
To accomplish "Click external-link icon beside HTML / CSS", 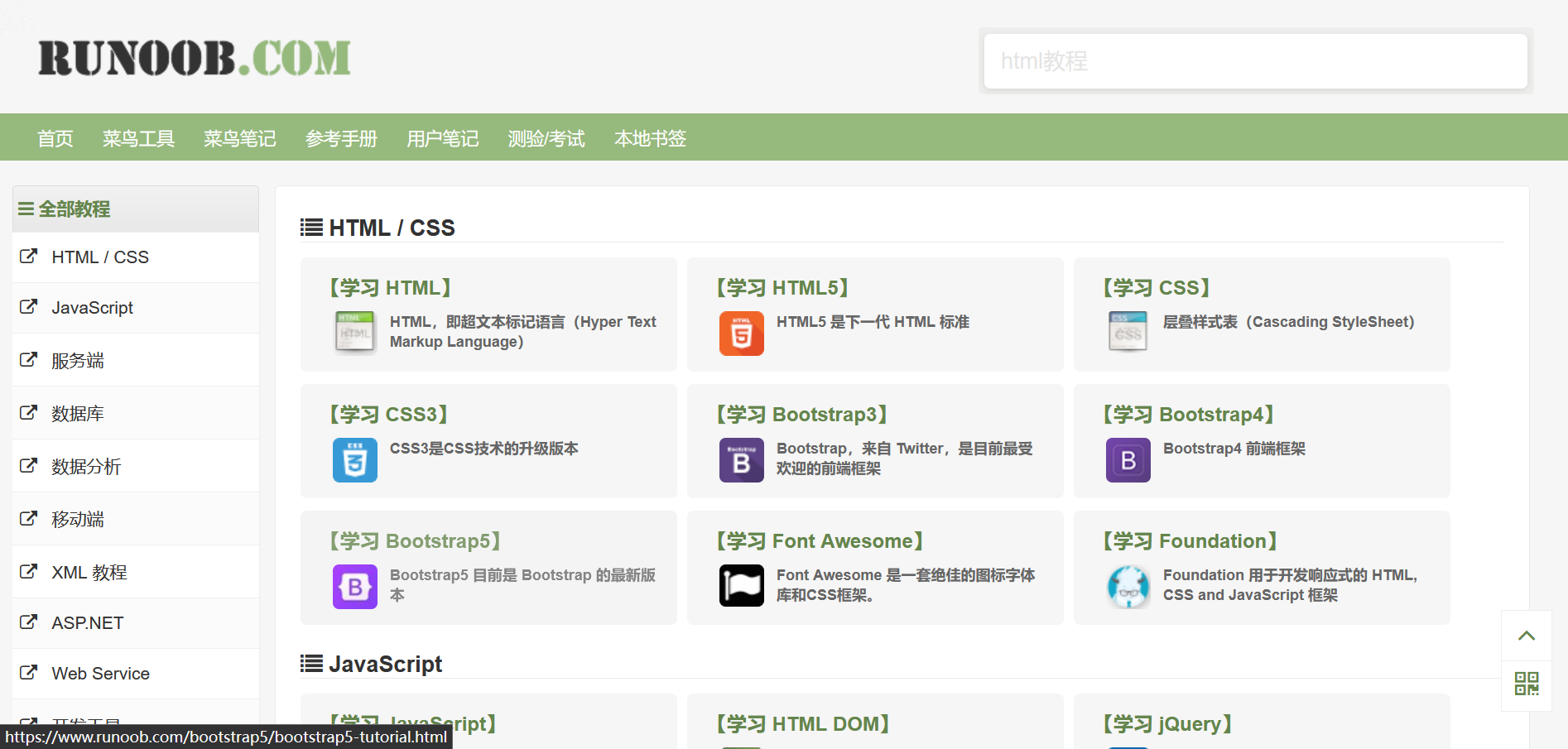I will tap(29, 257).
